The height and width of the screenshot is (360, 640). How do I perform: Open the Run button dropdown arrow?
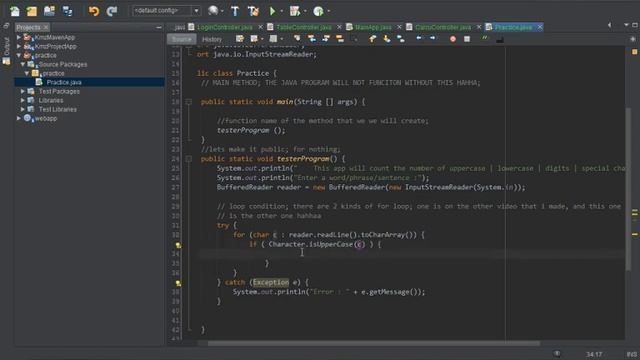tap(281, 11)
